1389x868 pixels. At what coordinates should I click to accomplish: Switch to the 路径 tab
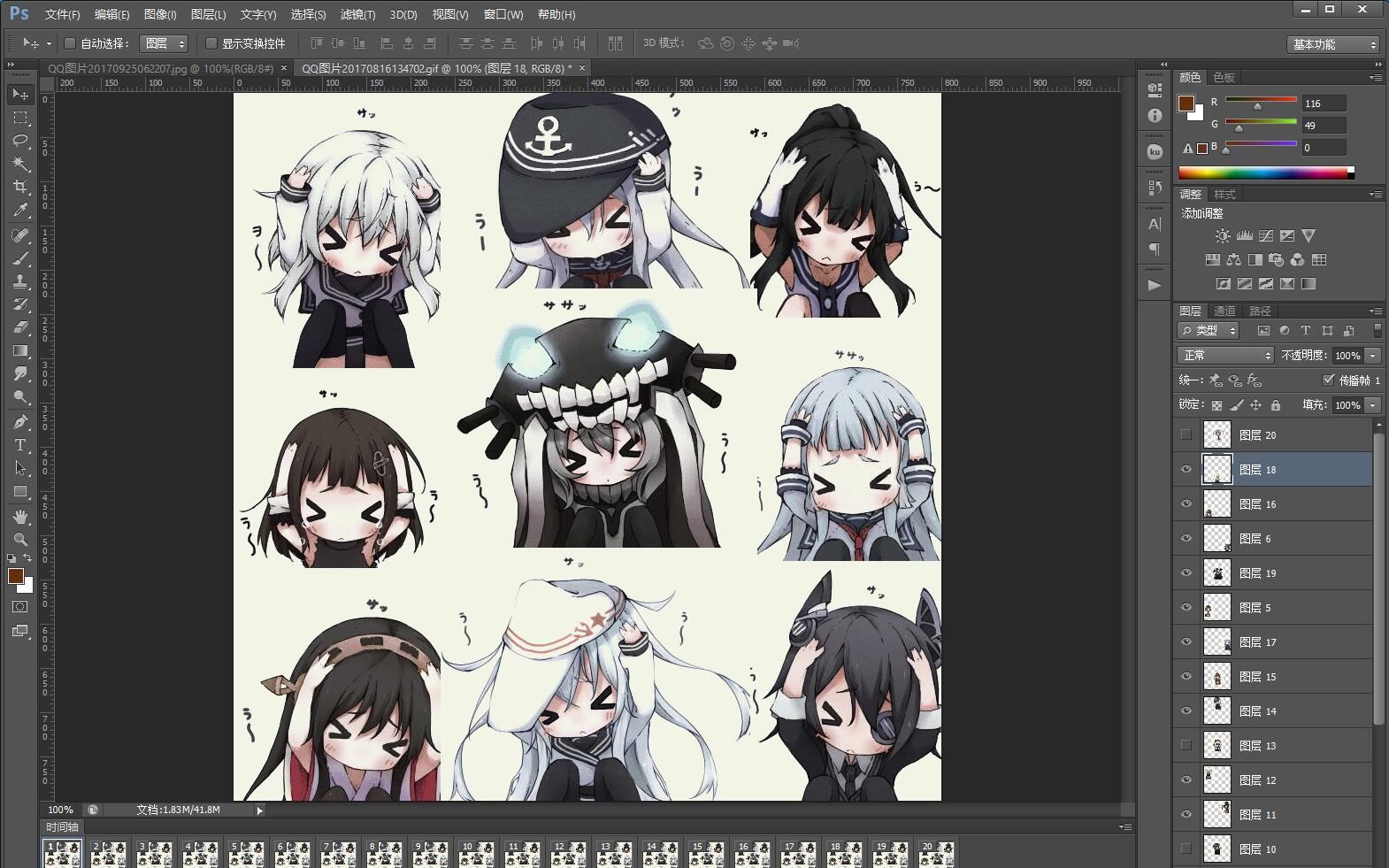click(x=1260, y=311)
